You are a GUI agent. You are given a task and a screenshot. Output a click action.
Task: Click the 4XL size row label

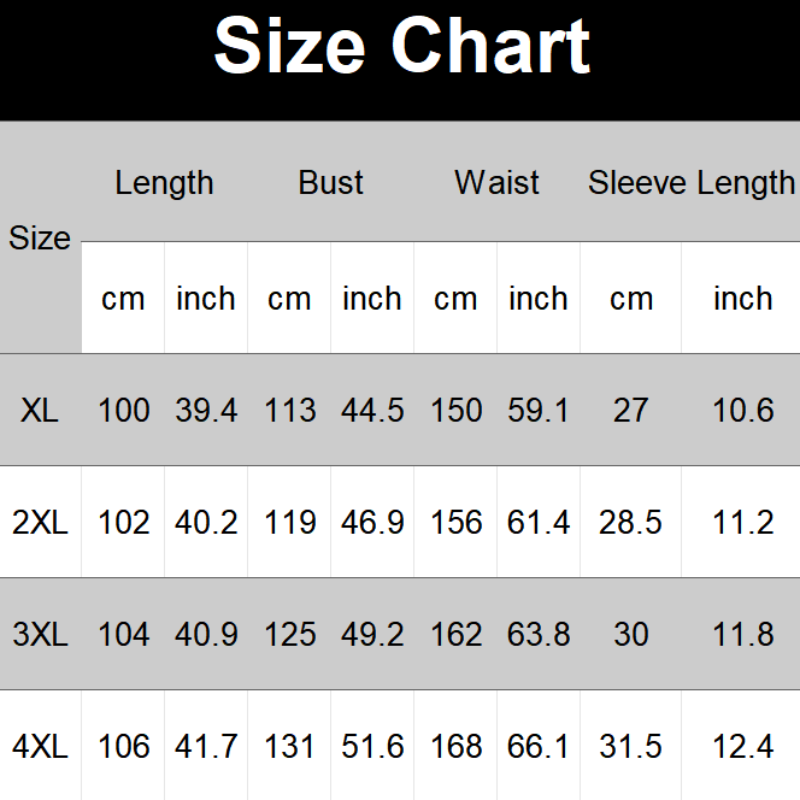[40, 746]
